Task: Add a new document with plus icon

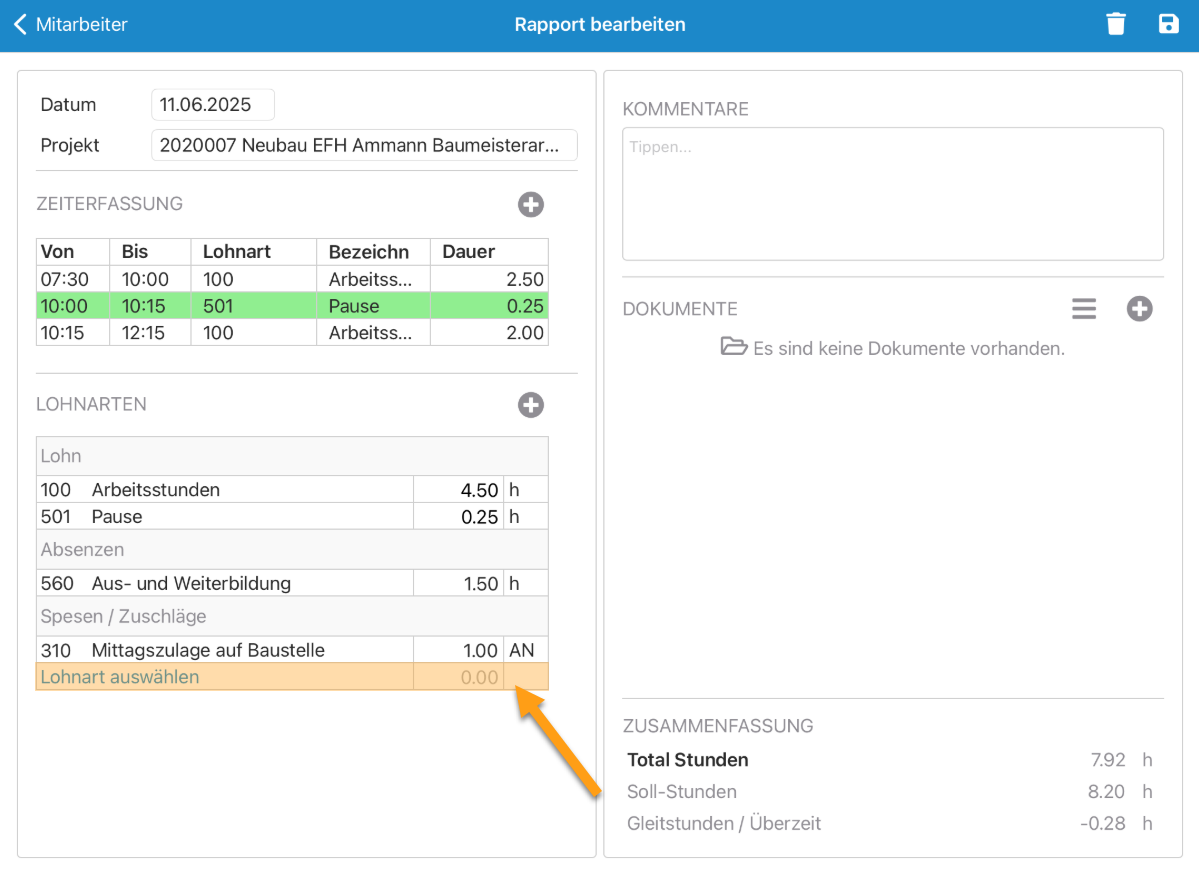Action: (1139, 309)
